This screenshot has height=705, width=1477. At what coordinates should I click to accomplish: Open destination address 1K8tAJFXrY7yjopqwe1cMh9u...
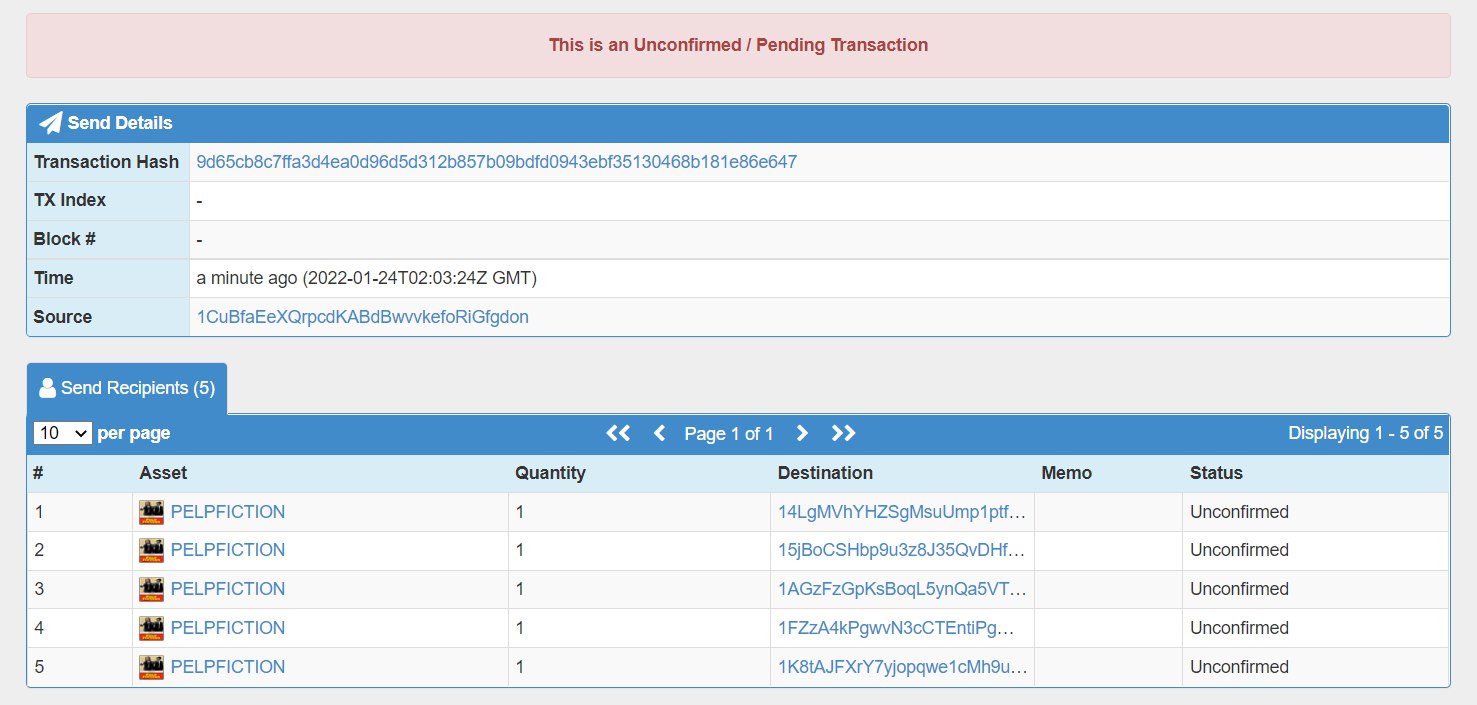point(902,667)
